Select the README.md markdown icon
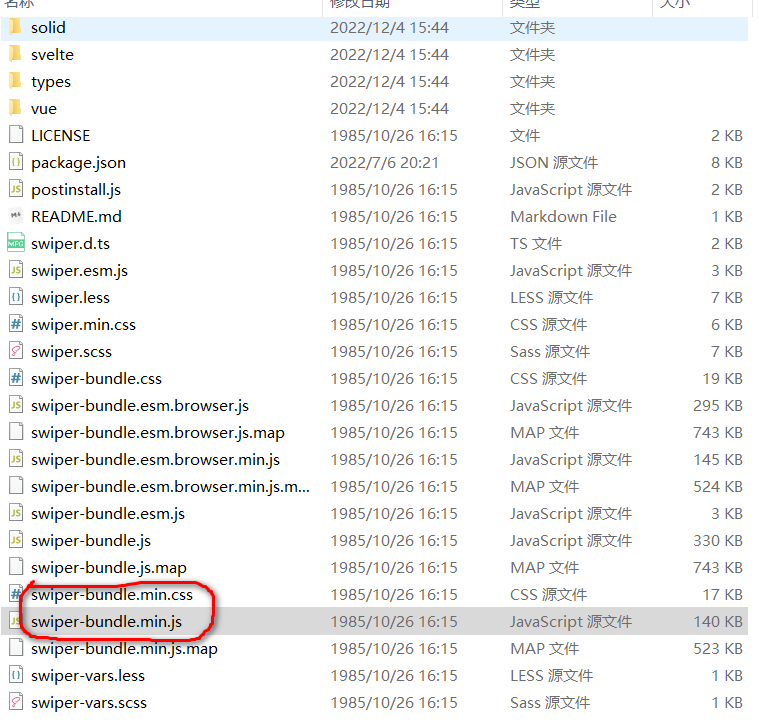Viewport: 759px width, 723px height. (x=16, y=215)
